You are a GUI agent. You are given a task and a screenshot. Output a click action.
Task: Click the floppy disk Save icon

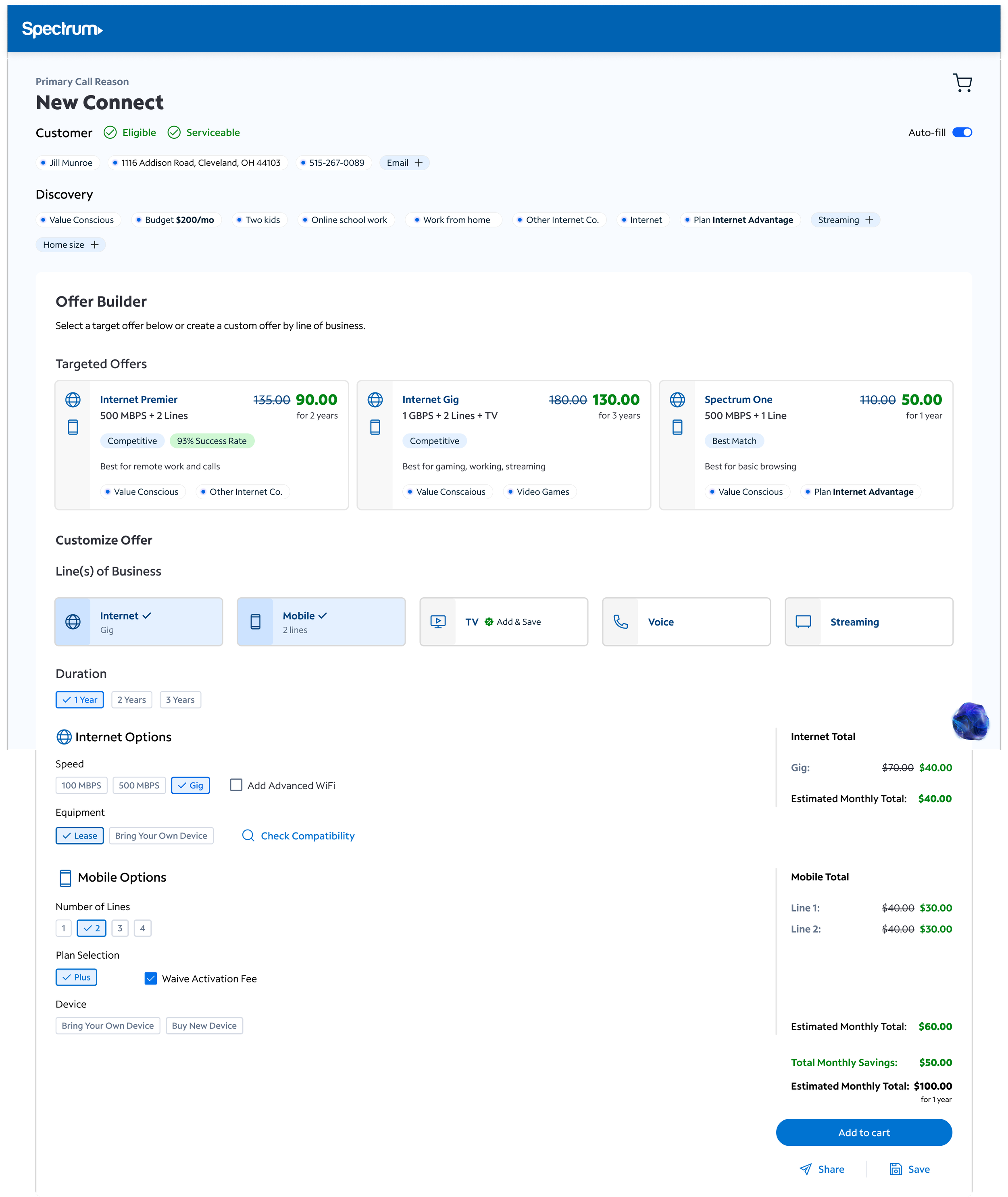coord(896,1169)
